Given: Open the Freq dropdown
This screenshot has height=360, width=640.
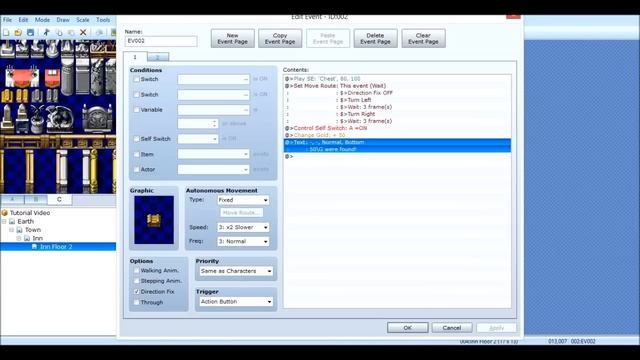Looking at the screenshot, I should click(x=243, y=241).
